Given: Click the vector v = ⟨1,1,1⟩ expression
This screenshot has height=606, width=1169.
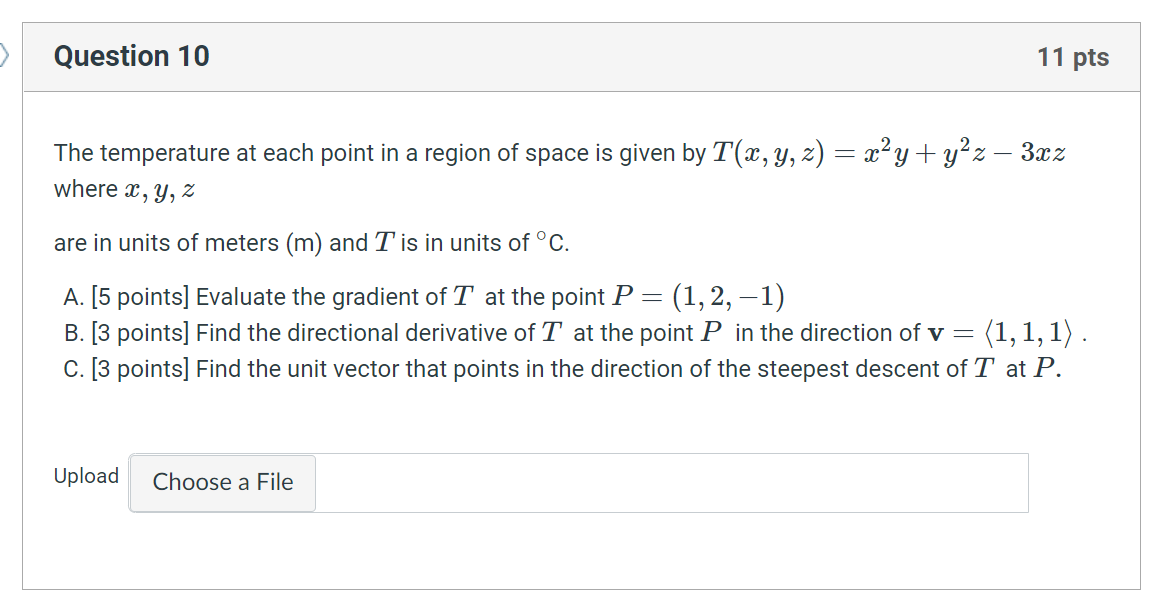Looking at the screenshot, I should pos(1001,332).
